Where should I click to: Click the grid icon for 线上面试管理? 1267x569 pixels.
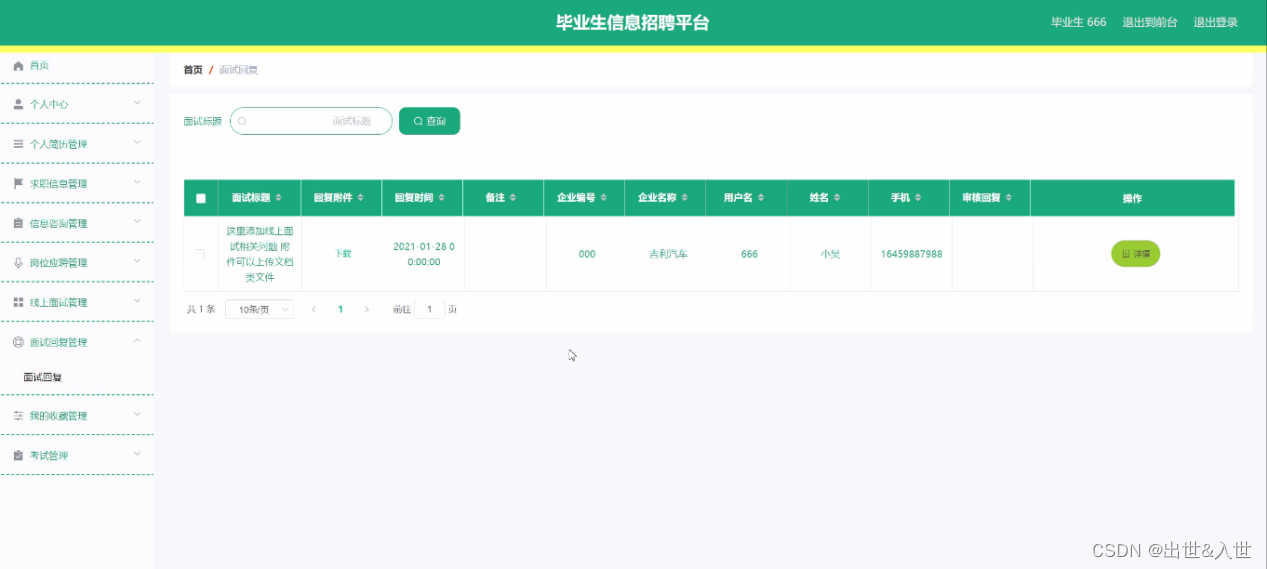tap(18, 302)
